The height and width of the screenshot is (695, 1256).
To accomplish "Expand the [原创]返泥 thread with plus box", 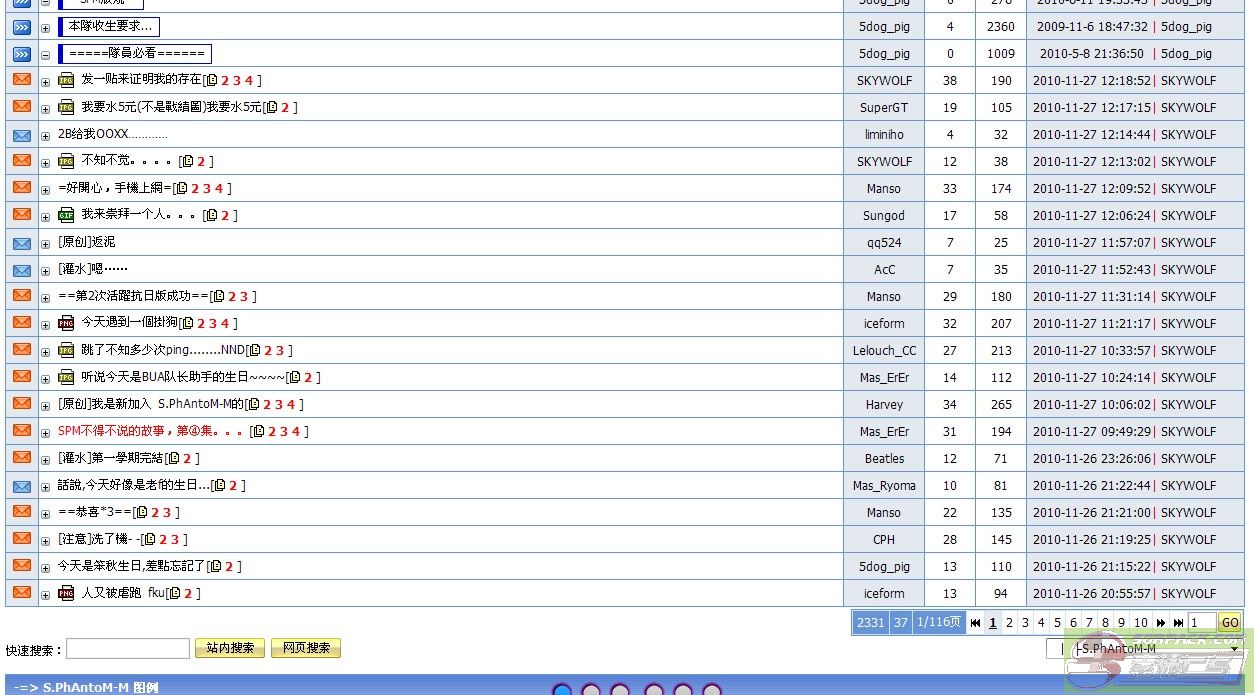I will point(45,243).
